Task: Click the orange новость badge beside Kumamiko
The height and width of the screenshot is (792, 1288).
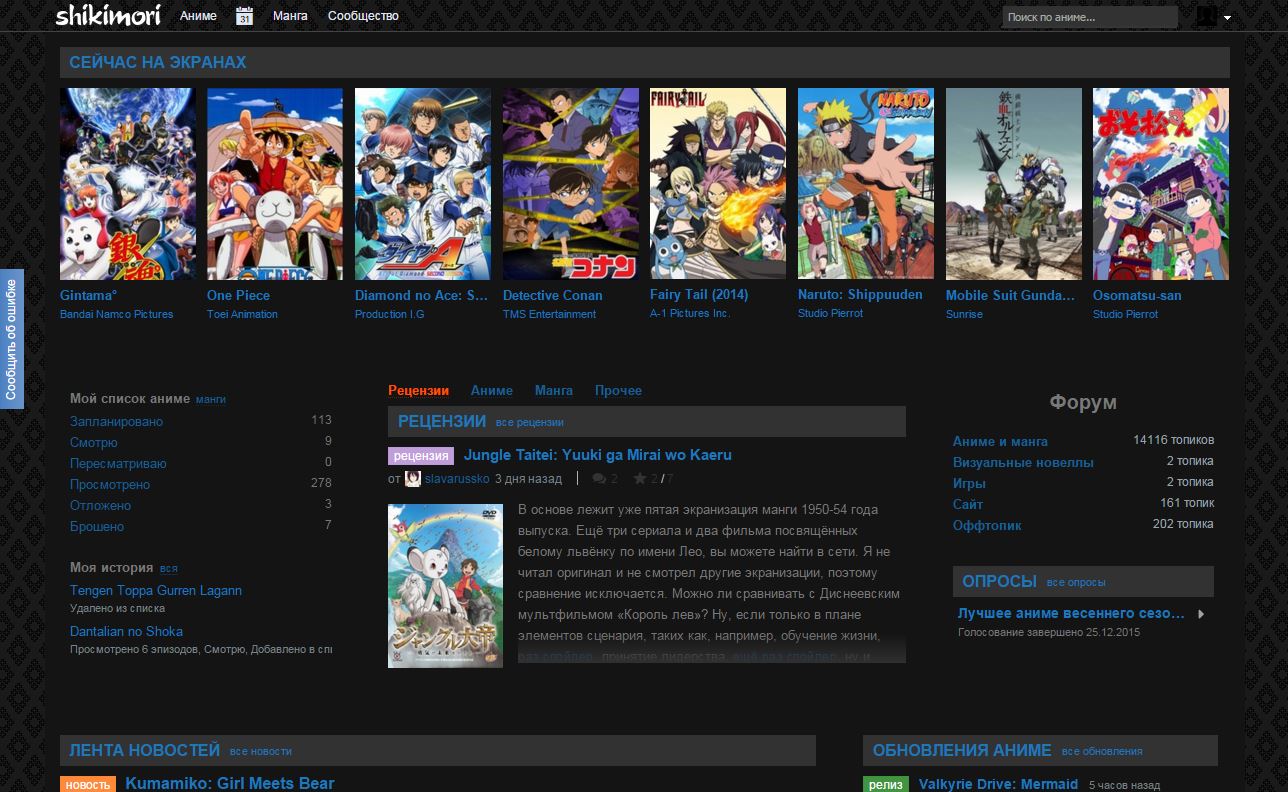Action: click(87, 786)
